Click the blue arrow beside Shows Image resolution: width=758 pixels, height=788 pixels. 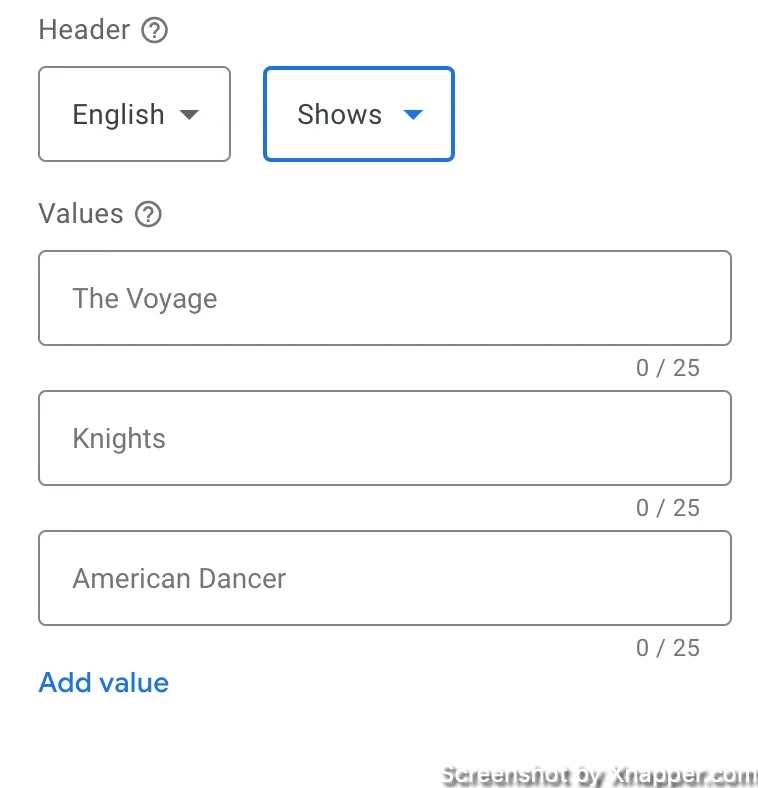click(x=413, y=115)
